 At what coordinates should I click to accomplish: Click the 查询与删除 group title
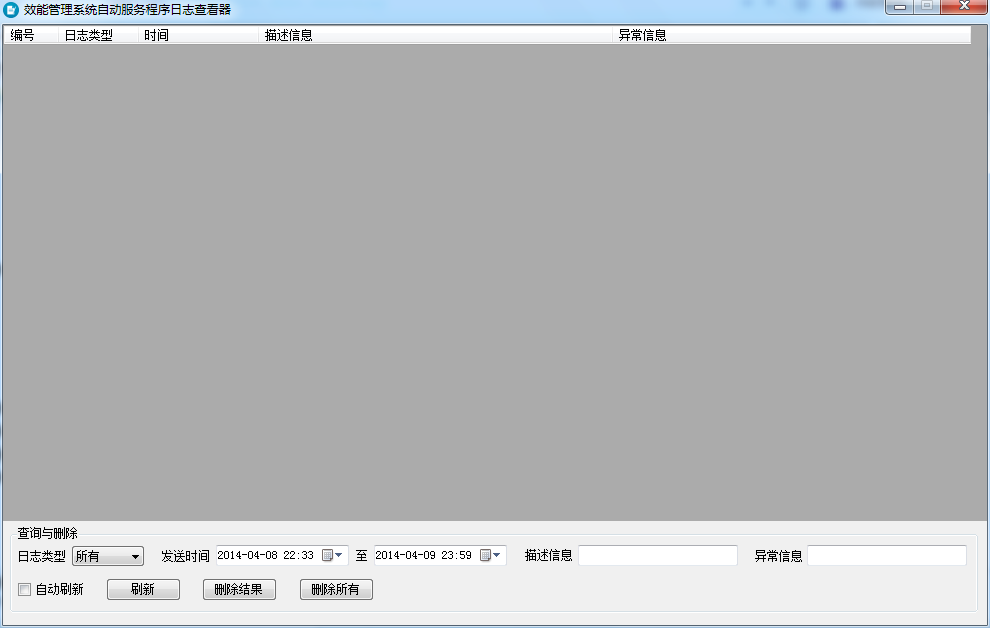[x=47, y=533]
